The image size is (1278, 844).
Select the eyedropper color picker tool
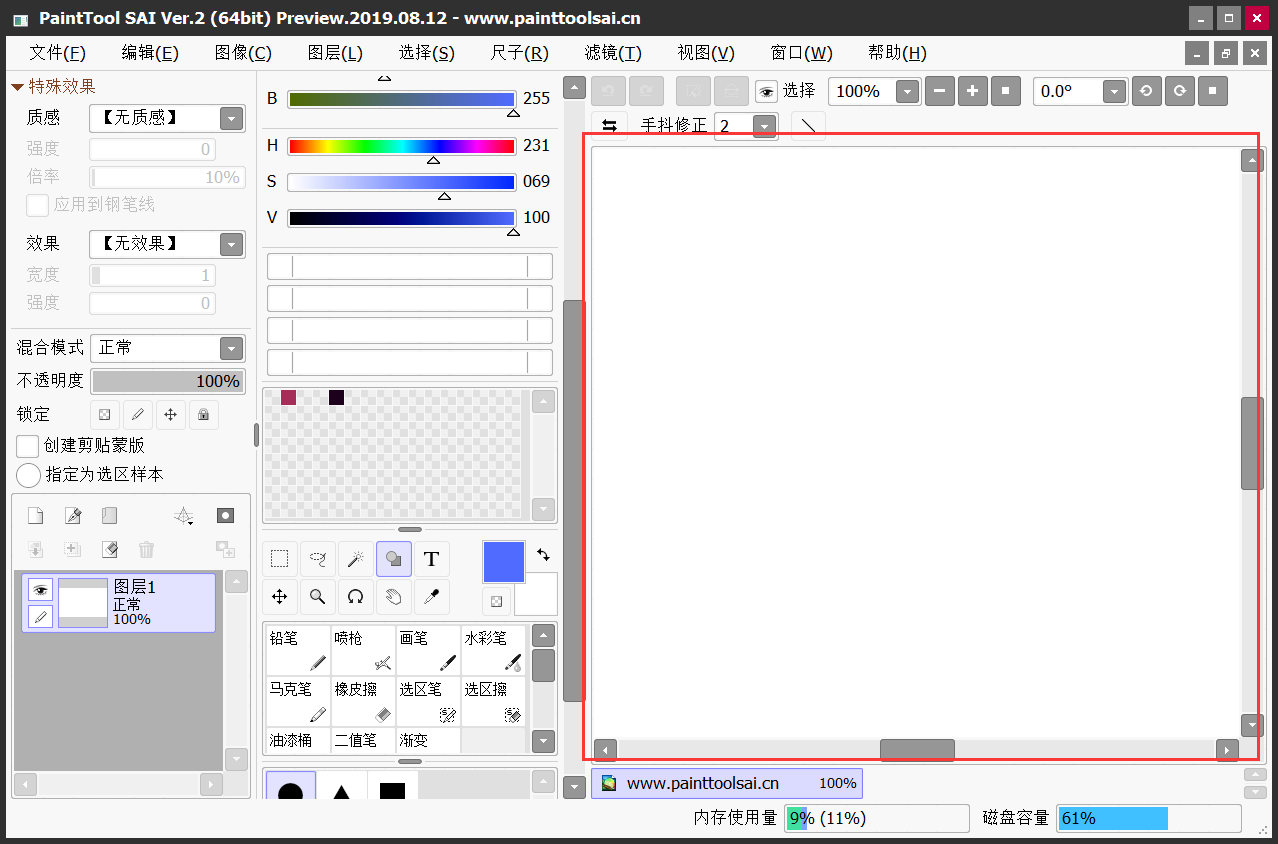431,597
